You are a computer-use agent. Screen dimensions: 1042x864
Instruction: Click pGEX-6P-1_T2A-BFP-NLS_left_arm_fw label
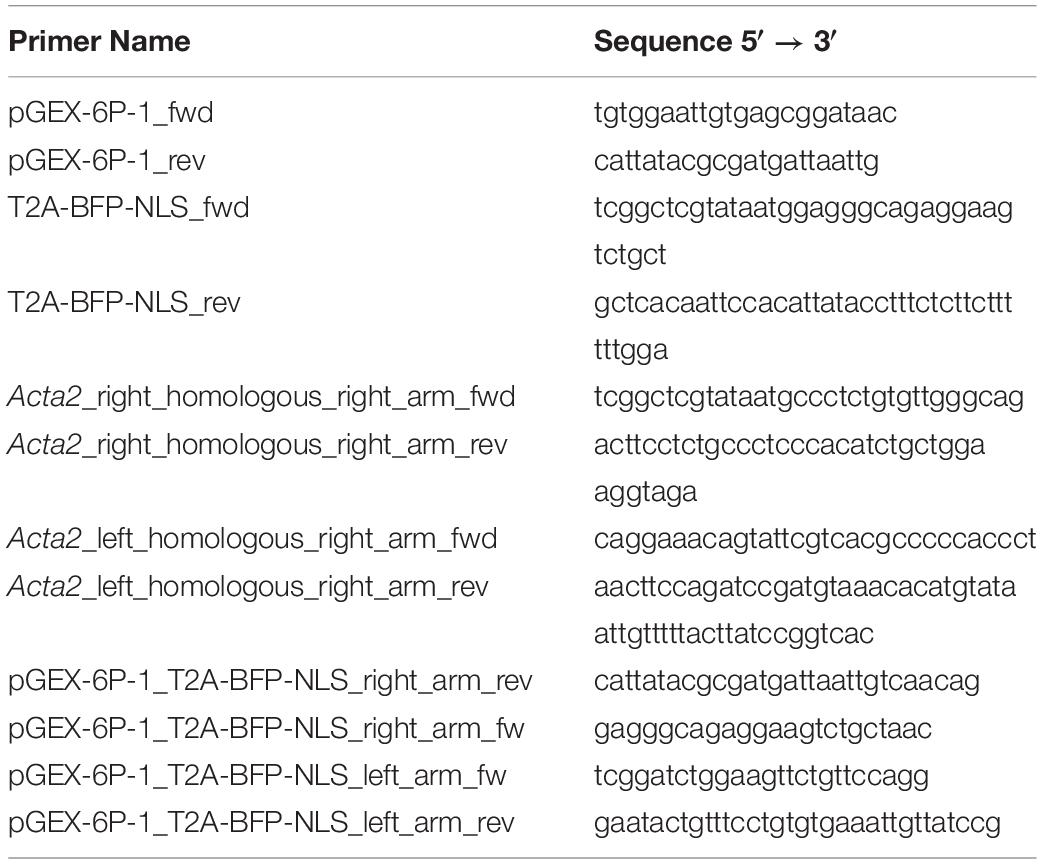[x=257, y=776]
